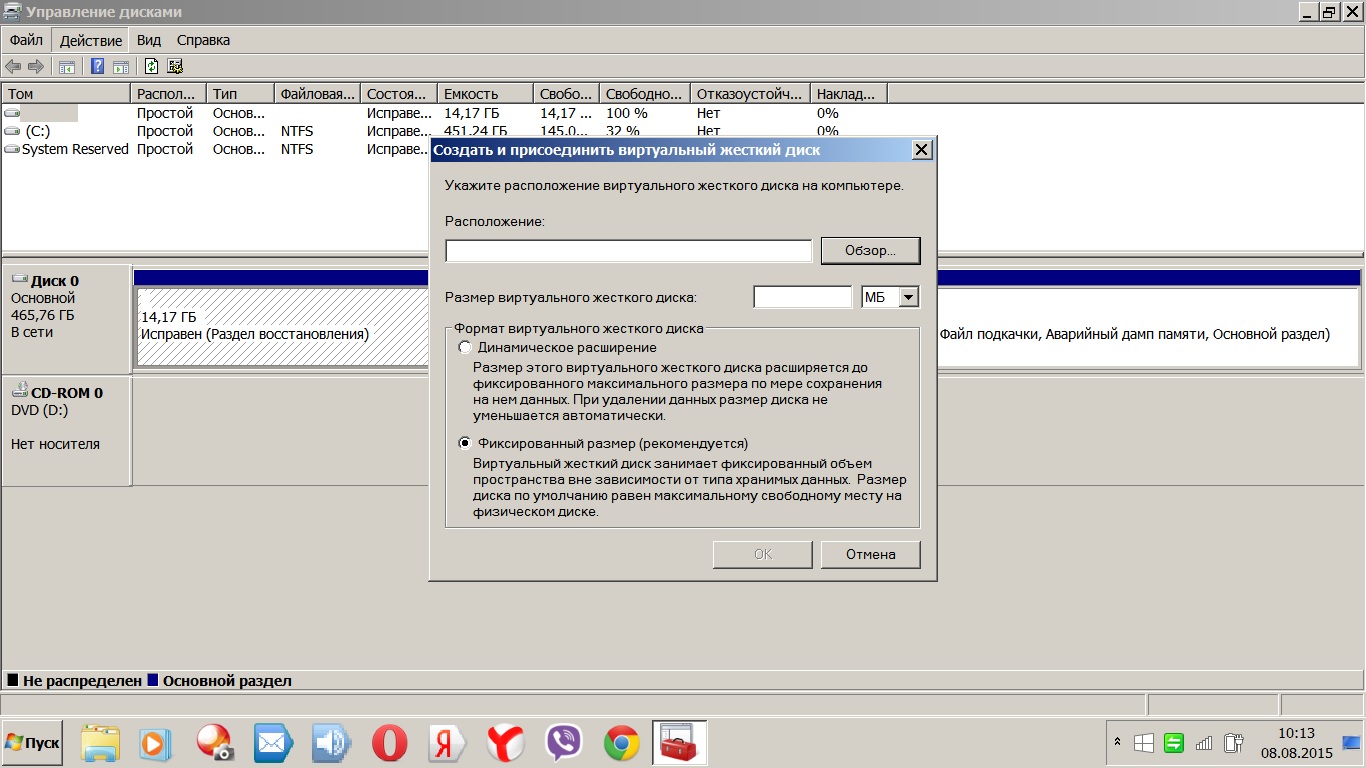Viewport: 1366px width, 768px height.
Task: Open the Справка menu
Action: 203,40
